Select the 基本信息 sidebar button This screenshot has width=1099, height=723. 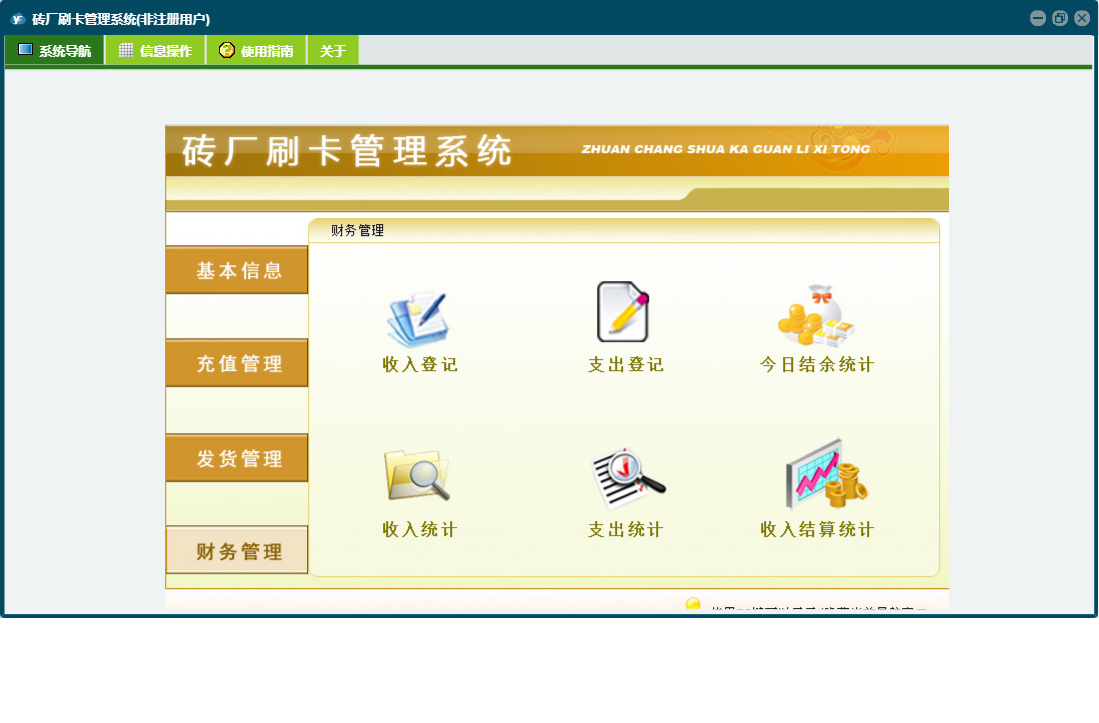[x=237, y=270]
